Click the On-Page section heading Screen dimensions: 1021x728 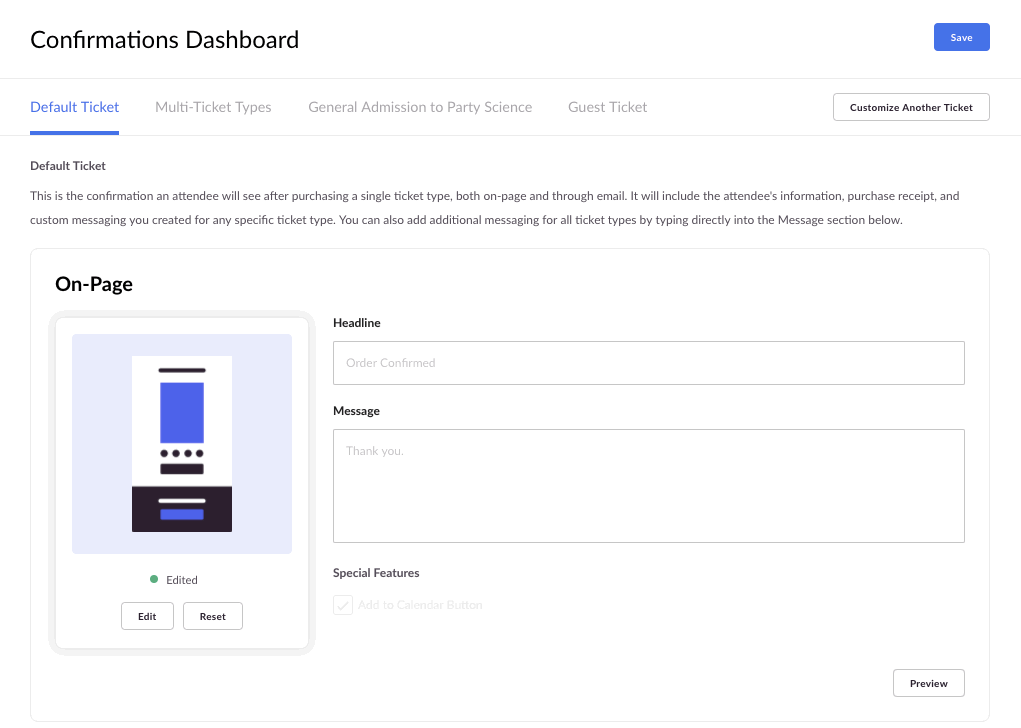click(94, 284)
